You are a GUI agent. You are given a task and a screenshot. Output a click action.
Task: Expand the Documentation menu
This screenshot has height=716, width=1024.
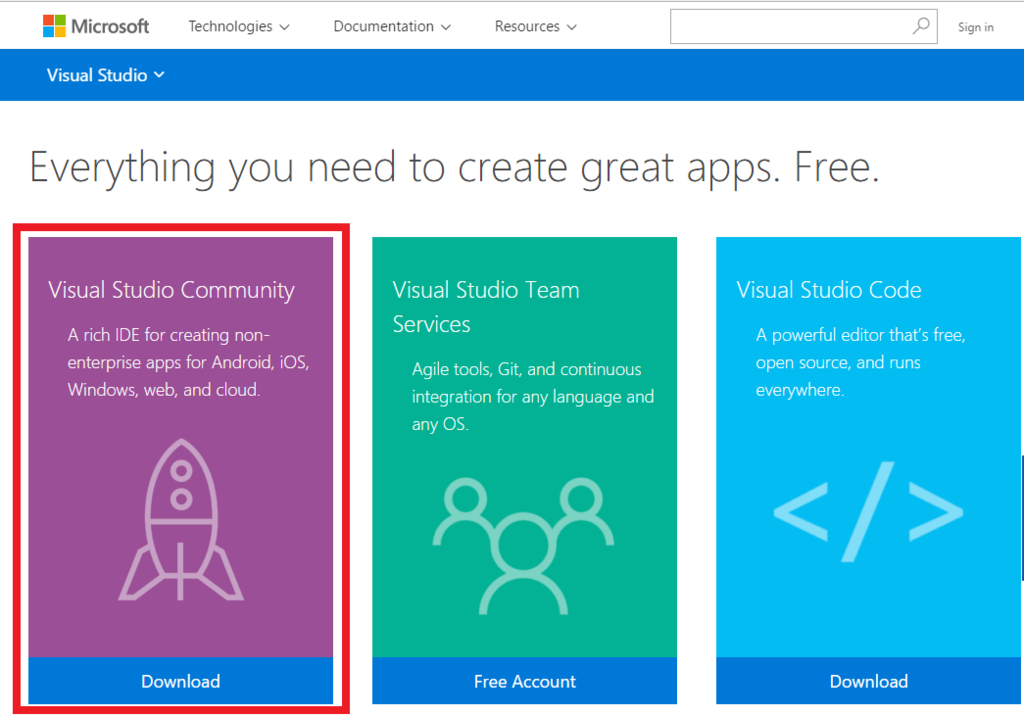tap(392, 26)
